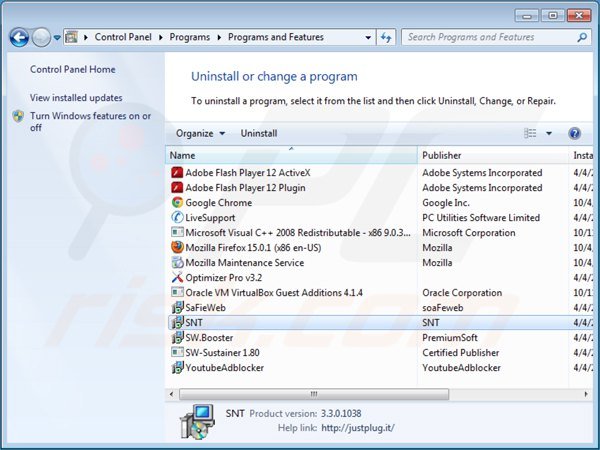This screenshot has height=450, width=600.
Task: Select Google Chrome program name
Action: (218, 202)
